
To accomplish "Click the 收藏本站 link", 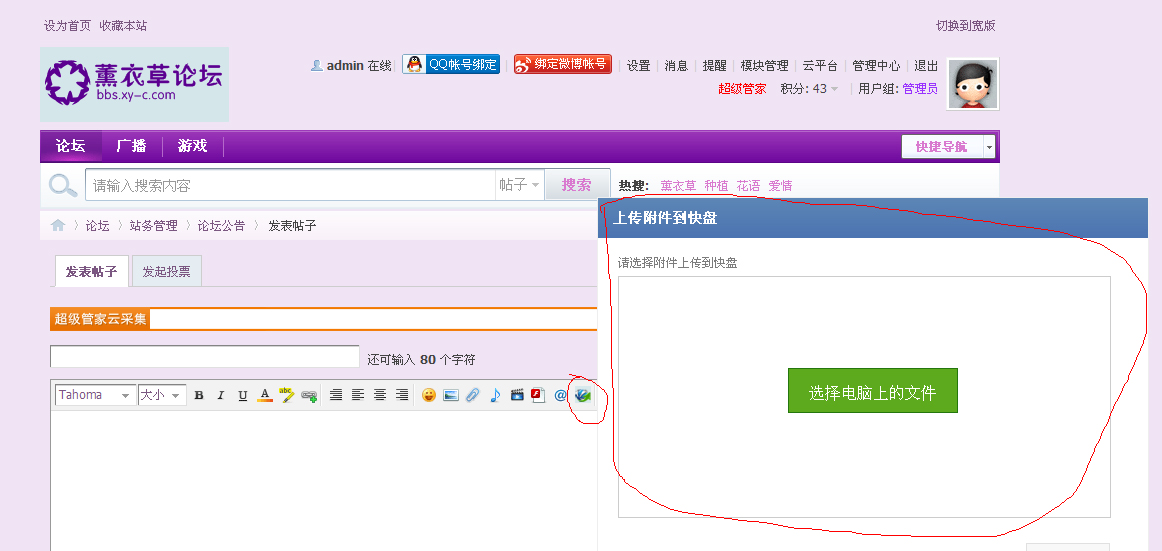I will (x=123, y=25).
